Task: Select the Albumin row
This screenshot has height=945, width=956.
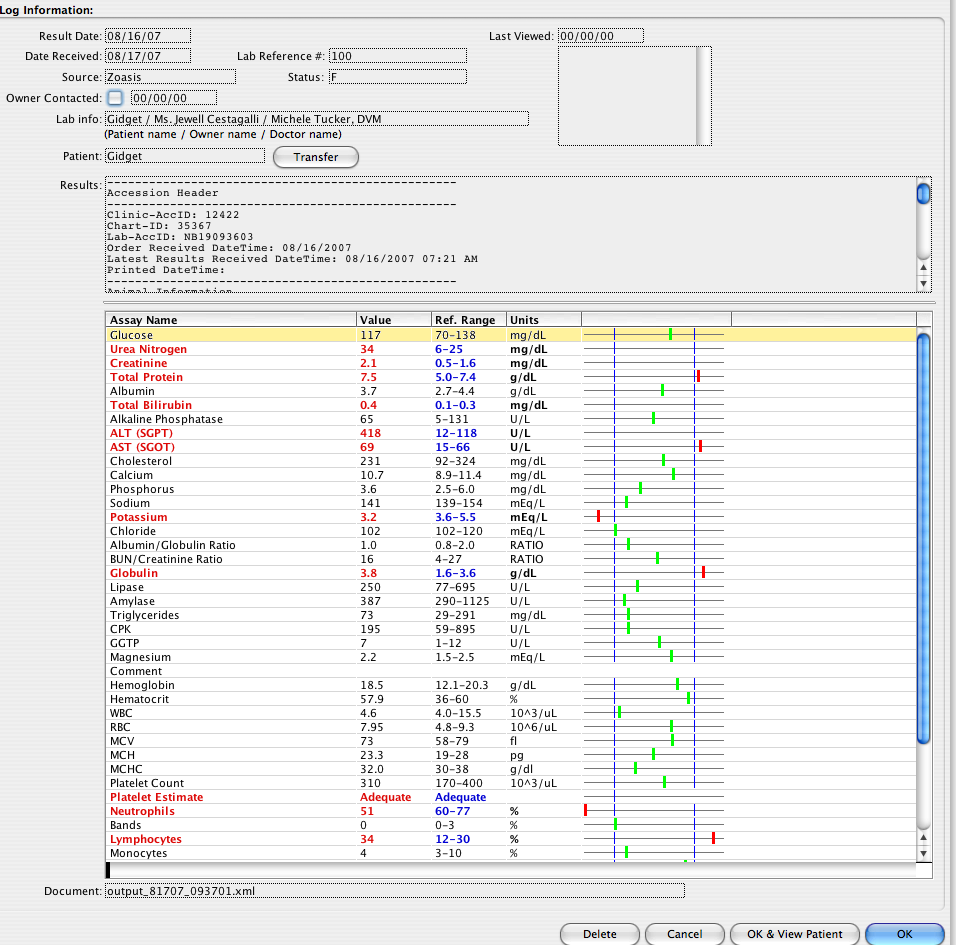Action: click(511, 391)
